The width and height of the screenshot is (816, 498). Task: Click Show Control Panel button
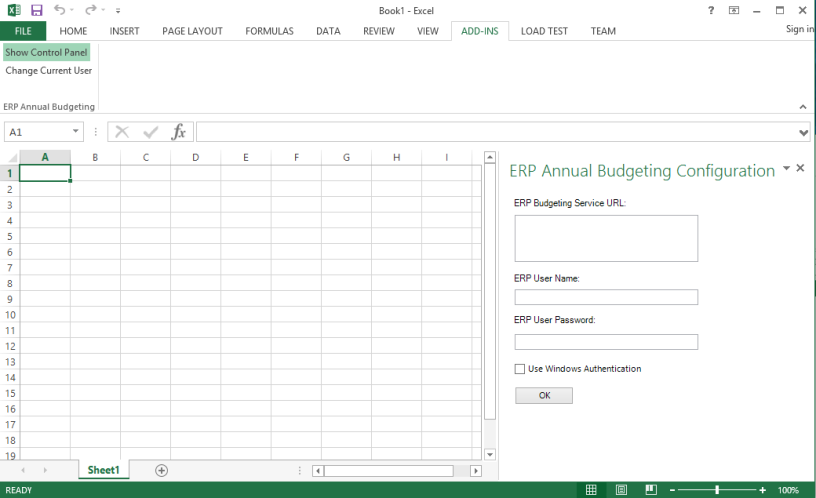coord(46,52)
